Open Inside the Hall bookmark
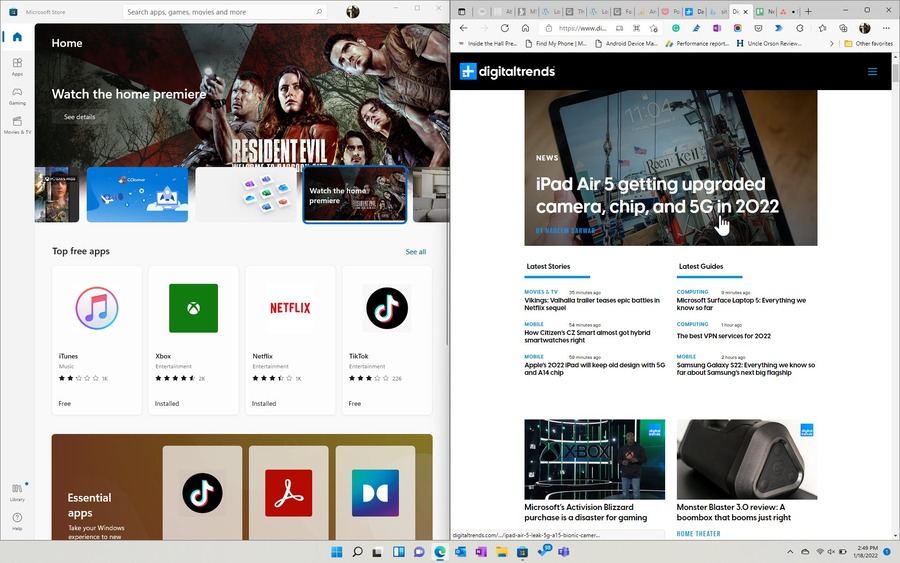Image resolution: width=900 pixels, height=563 pixels. tap(488, 43)
